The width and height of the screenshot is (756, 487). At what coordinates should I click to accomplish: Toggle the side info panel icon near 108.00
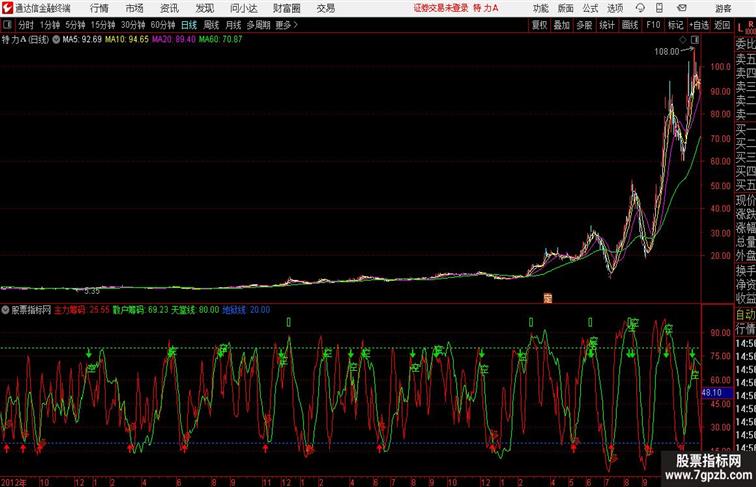[x=694, y=40]
